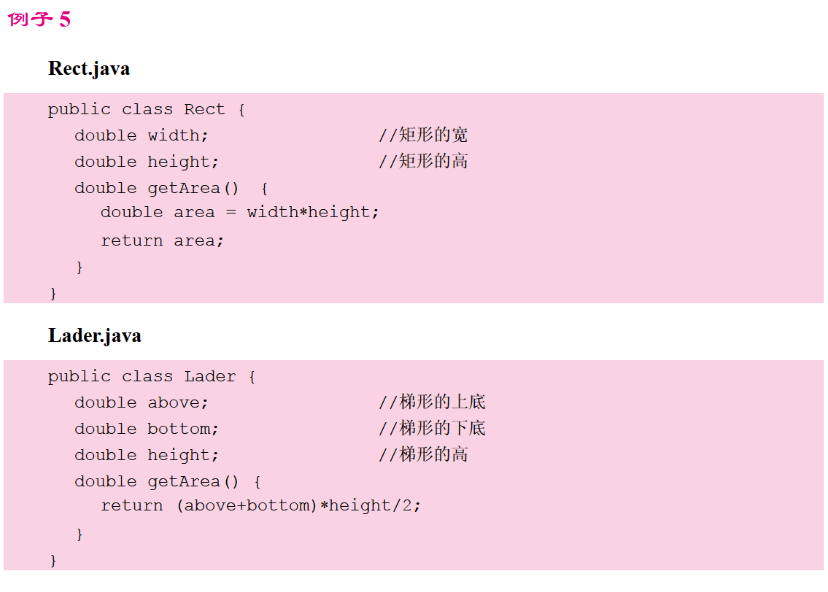Click the 'double above;' declaration
The height and width of the screenshot is (592, 828).
(x=141, y=403)
